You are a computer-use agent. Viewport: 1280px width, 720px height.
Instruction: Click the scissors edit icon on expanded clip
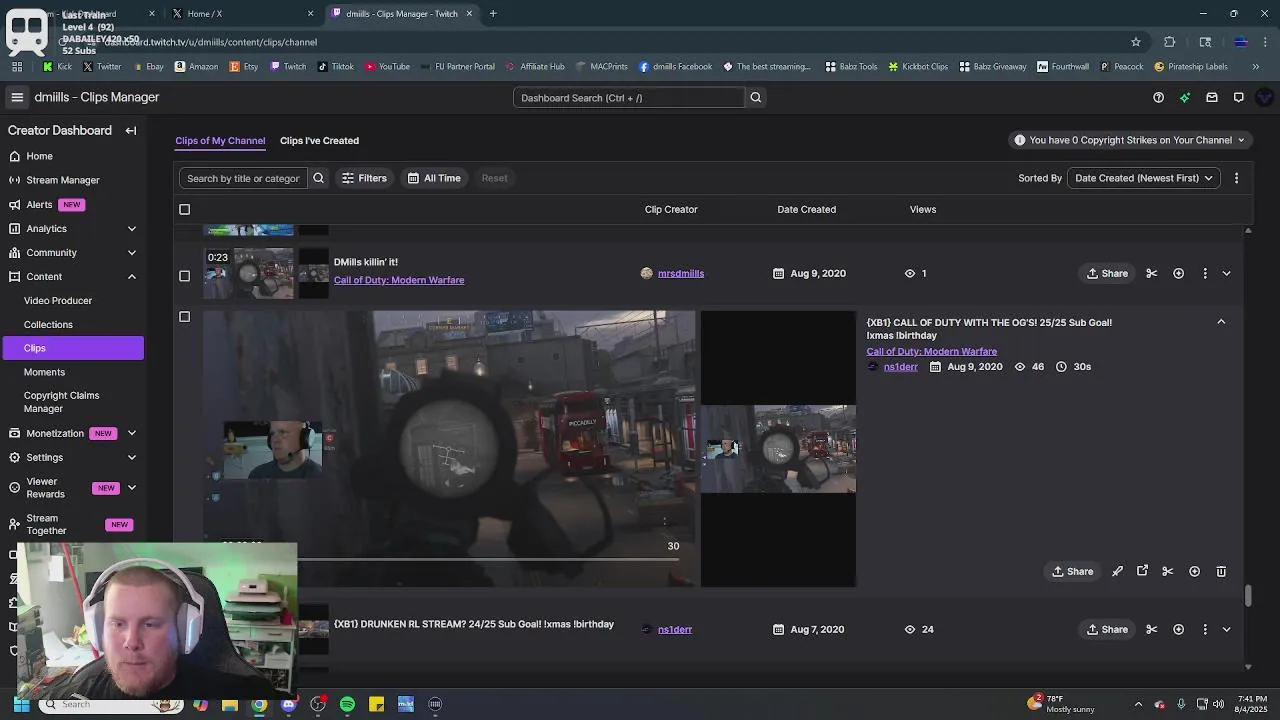tap(1168, 571)
